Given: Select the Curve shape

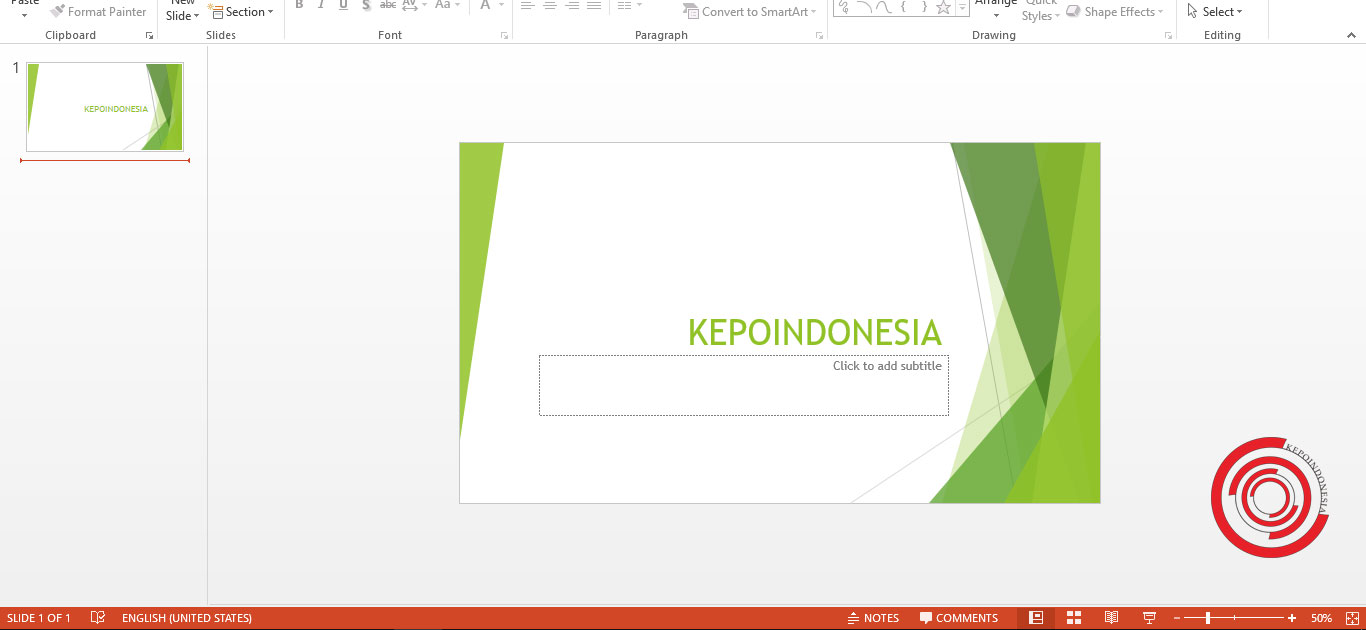Looking at the screenshot, I should [x=883, y=7].
